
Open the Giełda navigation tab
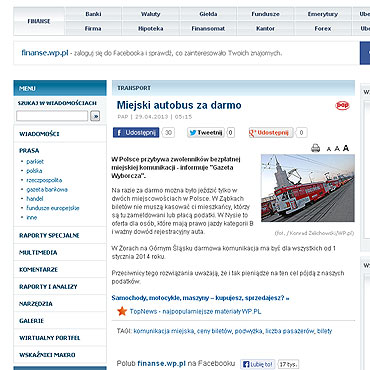[208, 14]
